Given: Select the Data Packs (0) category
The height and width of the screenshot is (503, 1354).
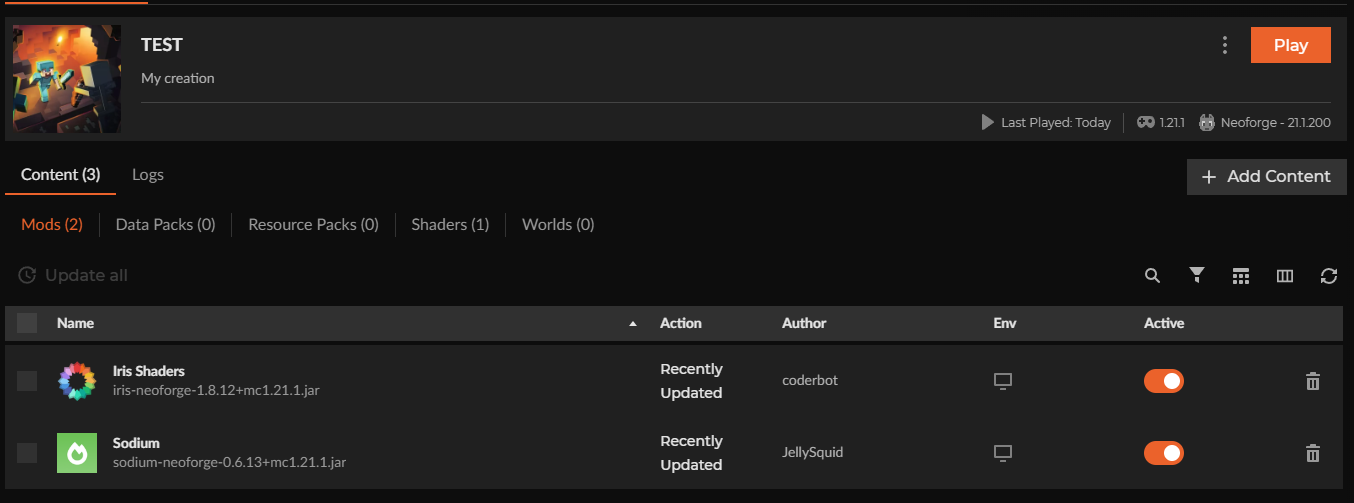Looking at the screenshot, I should pos(166,225).
